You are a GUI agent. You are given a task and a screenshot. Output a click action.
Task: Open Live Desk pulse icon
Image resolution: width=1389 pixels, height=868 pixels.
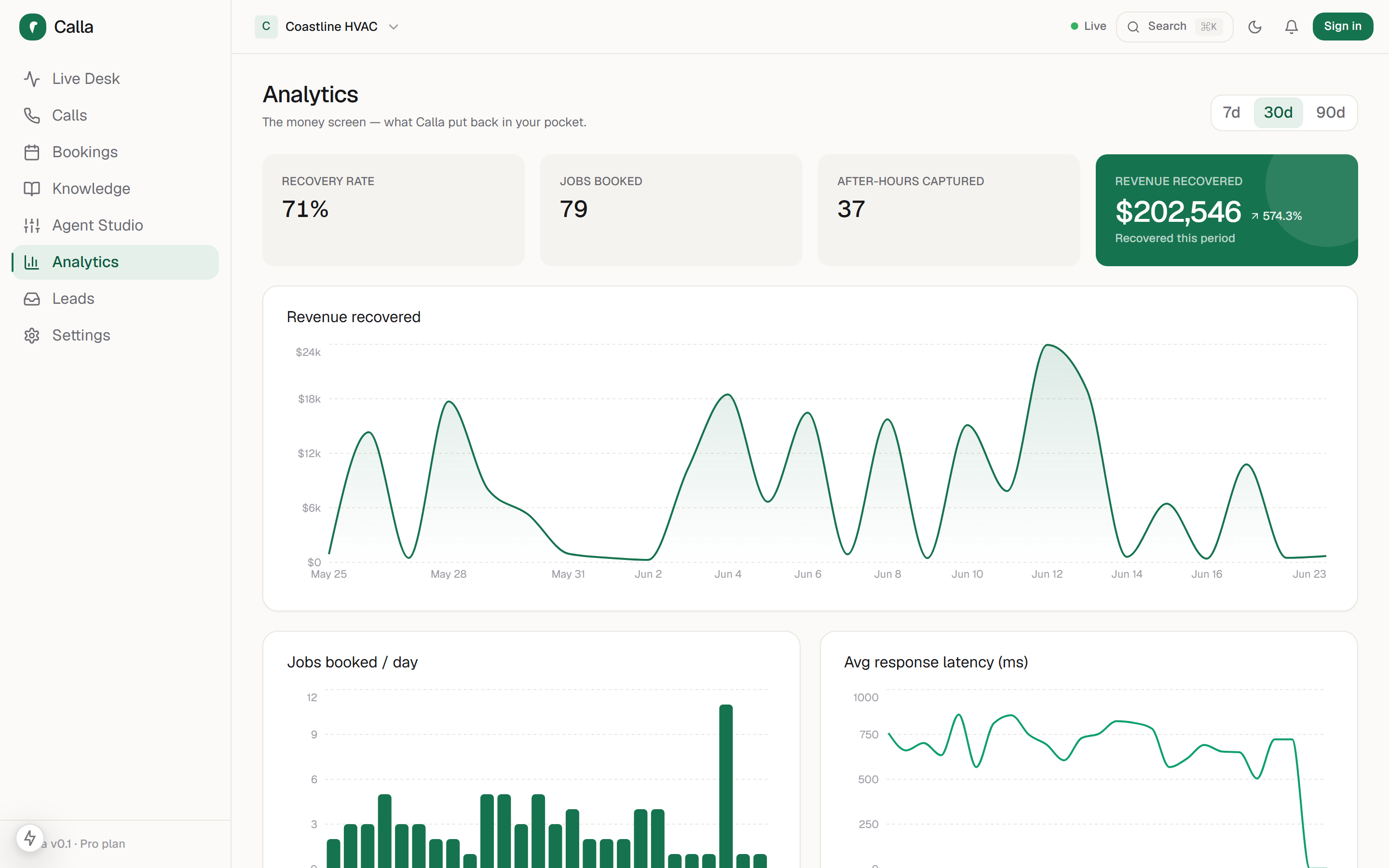31,79
